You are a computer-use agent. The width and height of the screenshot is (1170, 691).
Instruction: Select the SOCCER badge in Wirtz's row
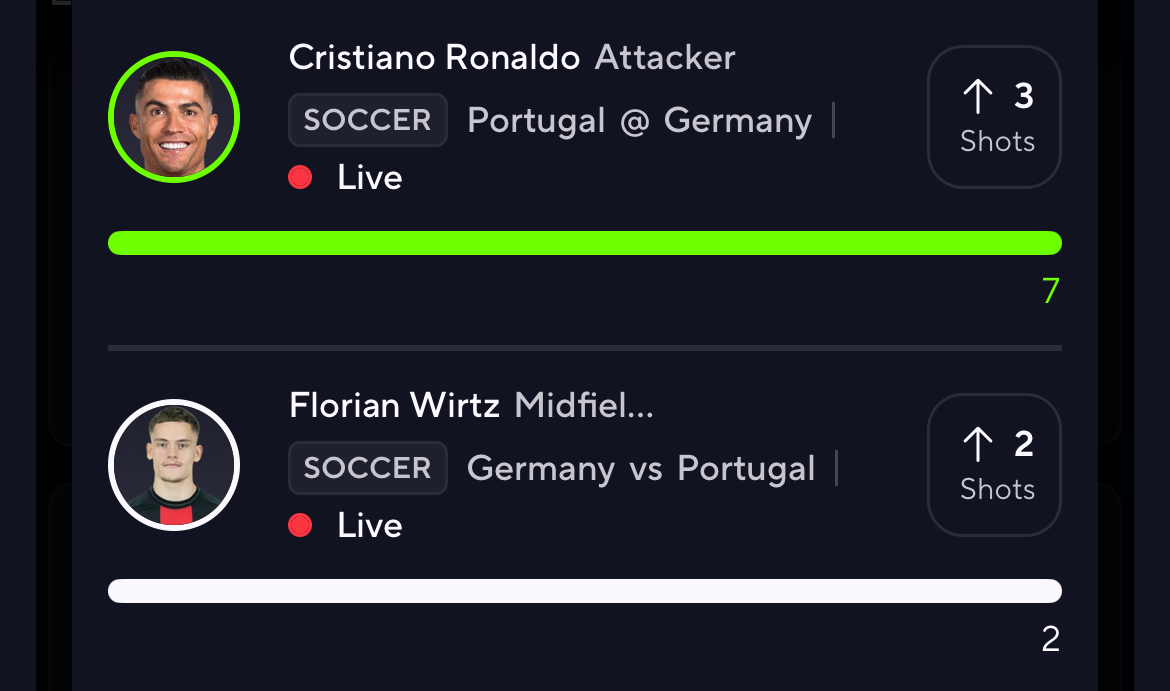point(367,468)
